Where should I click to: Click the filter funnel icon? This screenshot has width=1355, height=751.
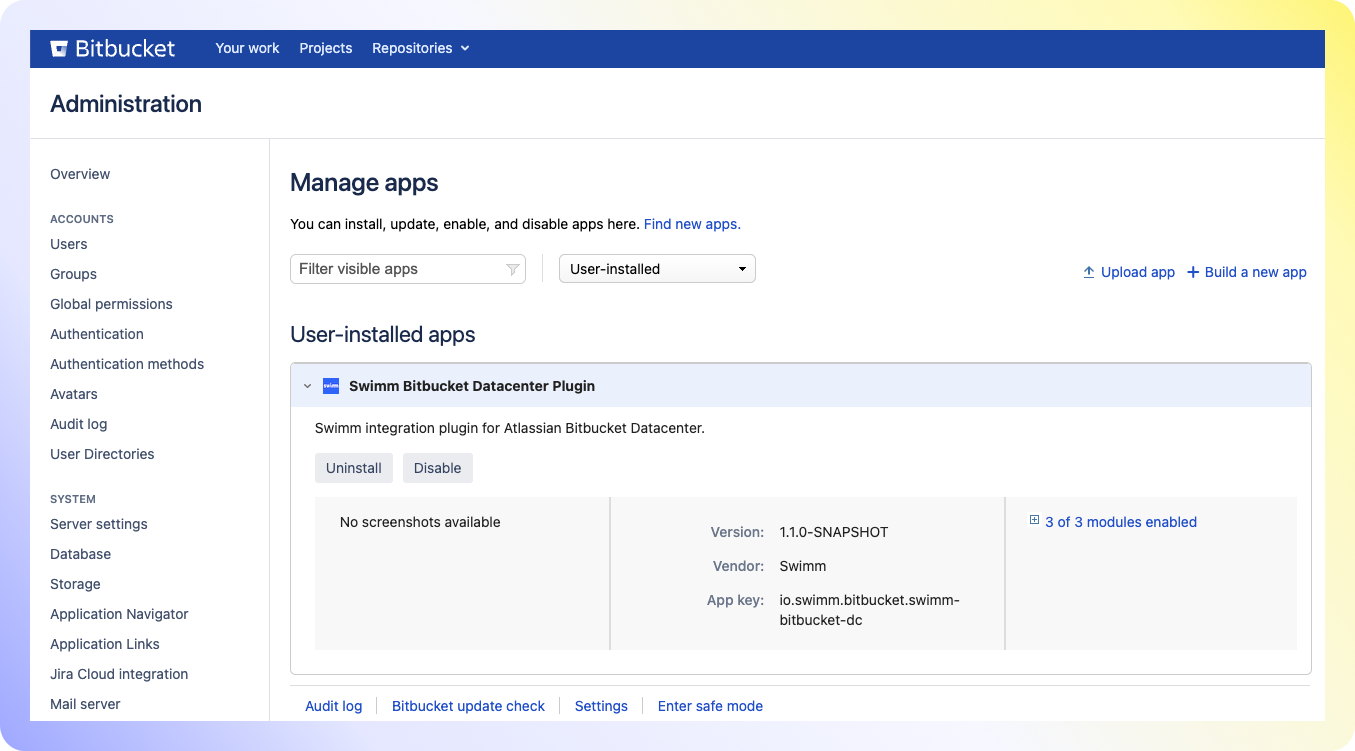[x=512, y=269]
